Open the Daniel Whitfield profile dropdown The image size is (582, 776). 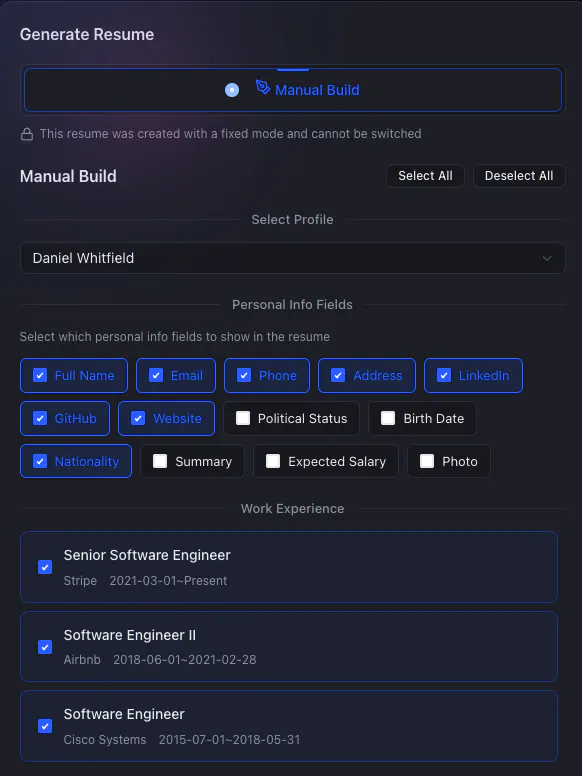pos(292,258)
